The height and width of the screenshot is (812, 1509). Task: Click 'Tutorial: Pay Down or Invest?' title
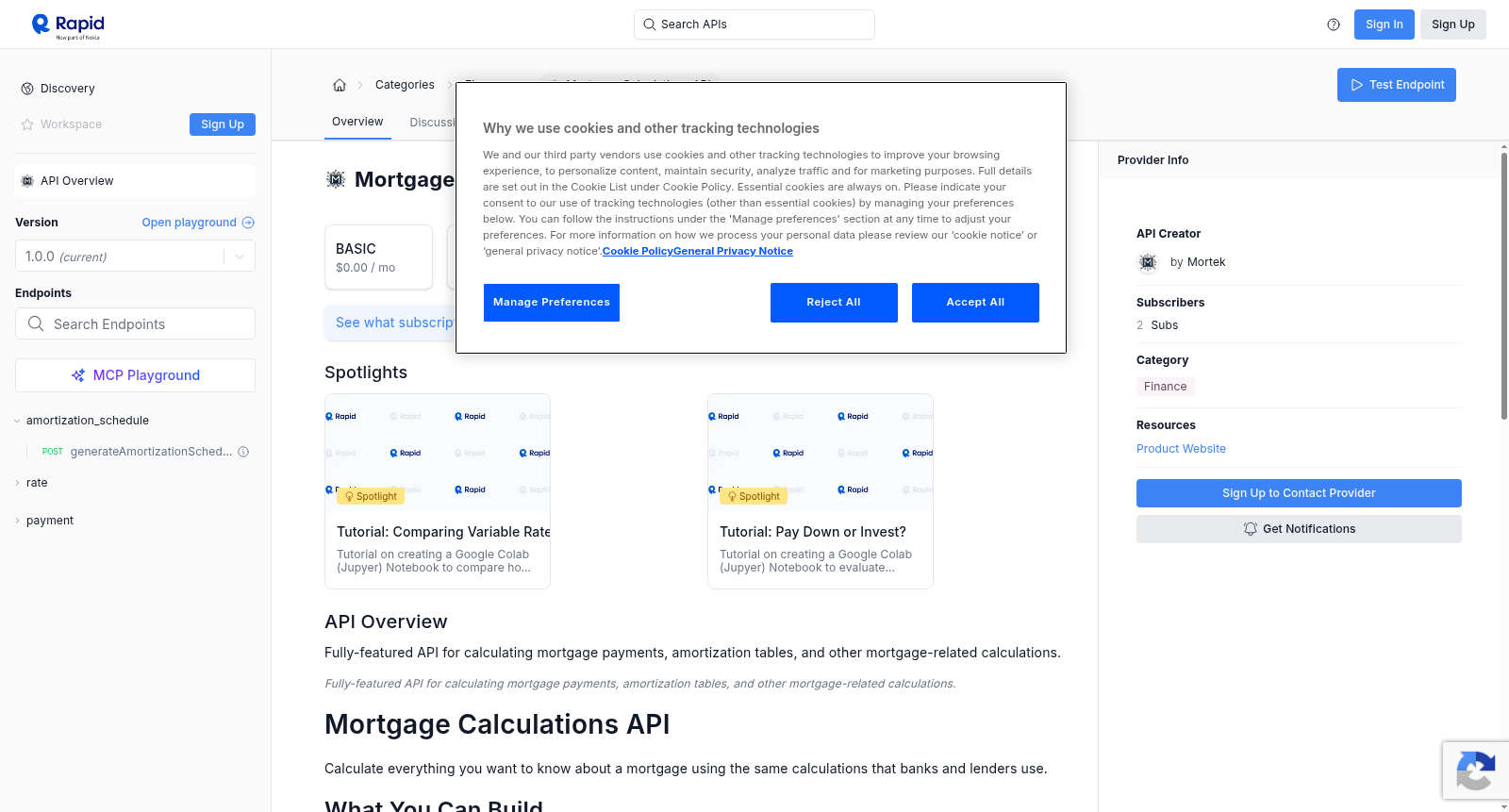(813, 532)
